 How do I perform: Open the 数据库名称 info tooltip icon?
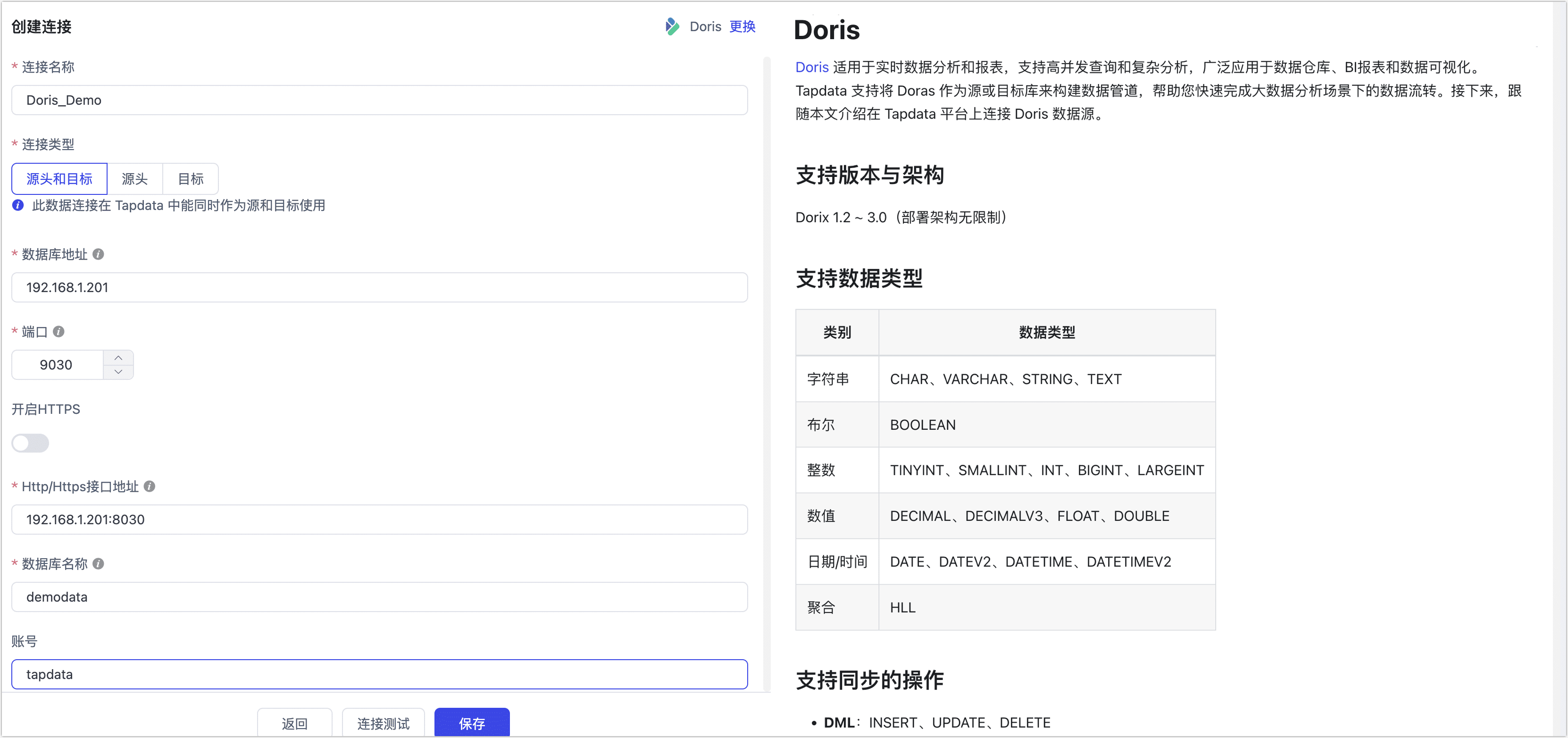tap(99, 564)
